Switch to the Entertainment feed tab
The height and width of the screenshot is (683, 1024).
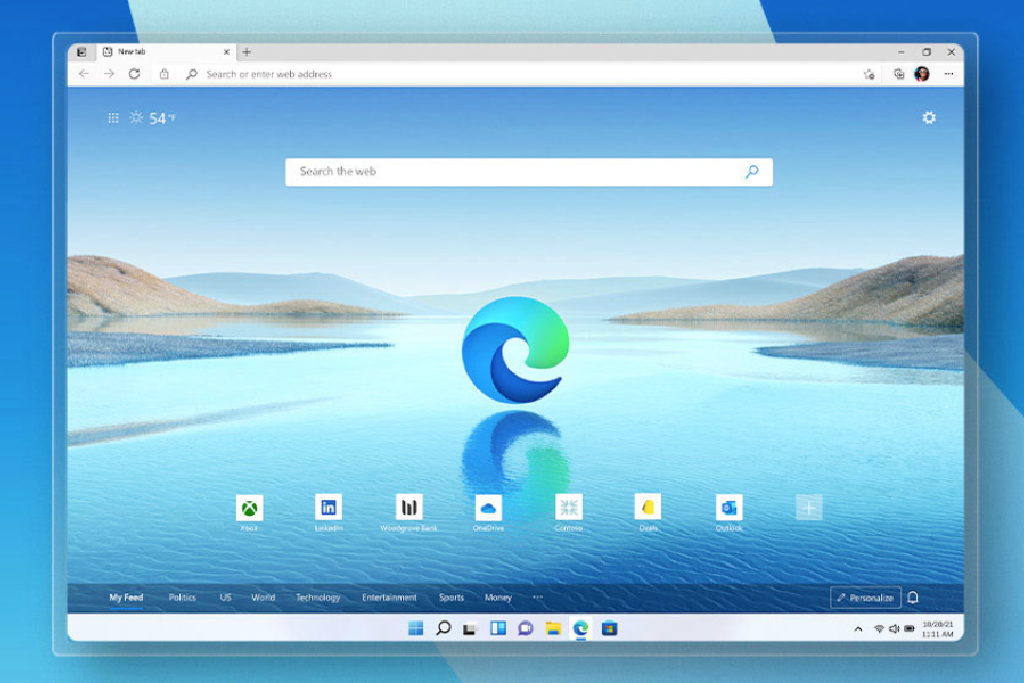point(389,597)
